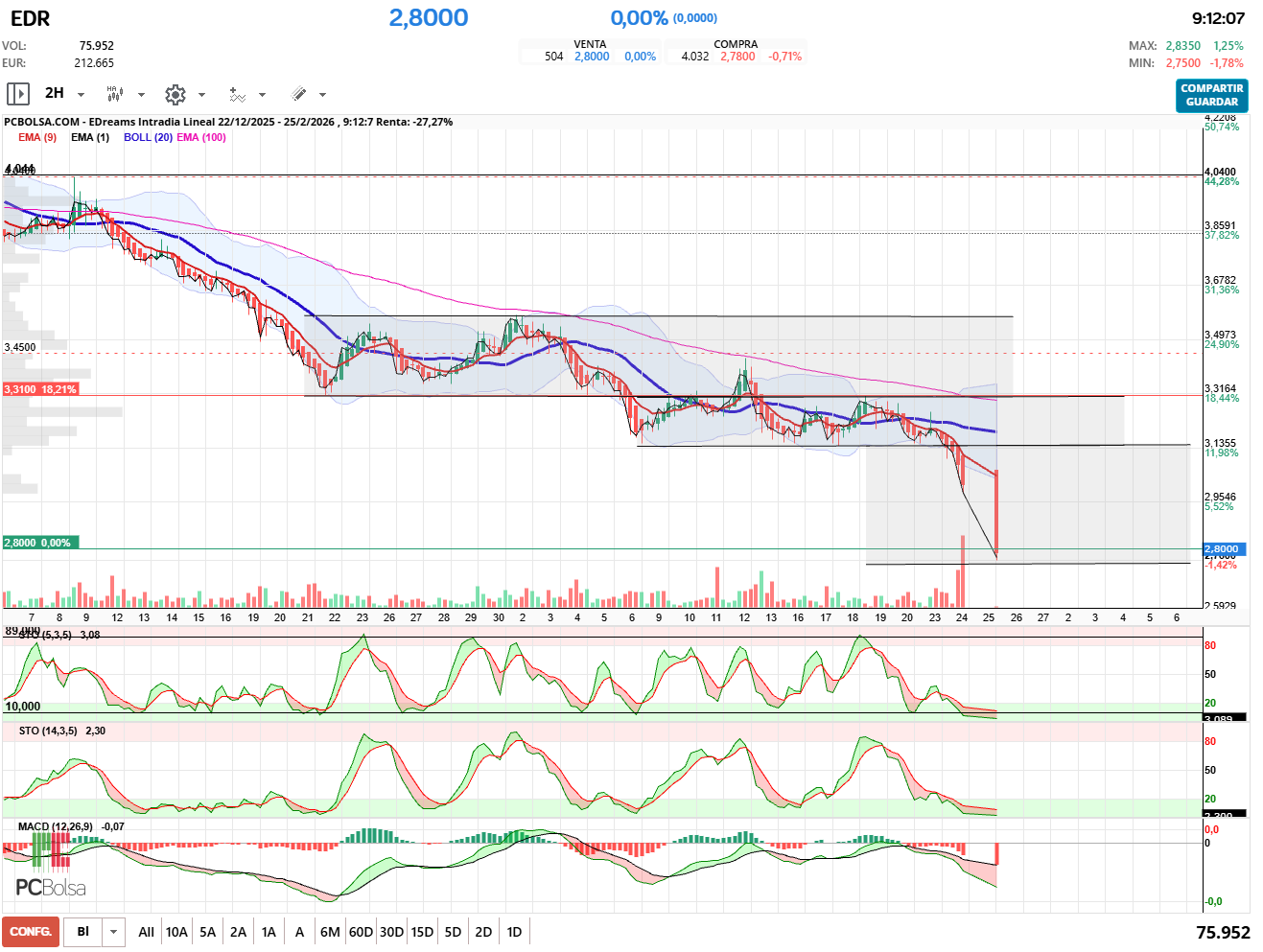Expand the 2H timeframe dropdown
1263x952 pixels.
(x=81, y=95)
